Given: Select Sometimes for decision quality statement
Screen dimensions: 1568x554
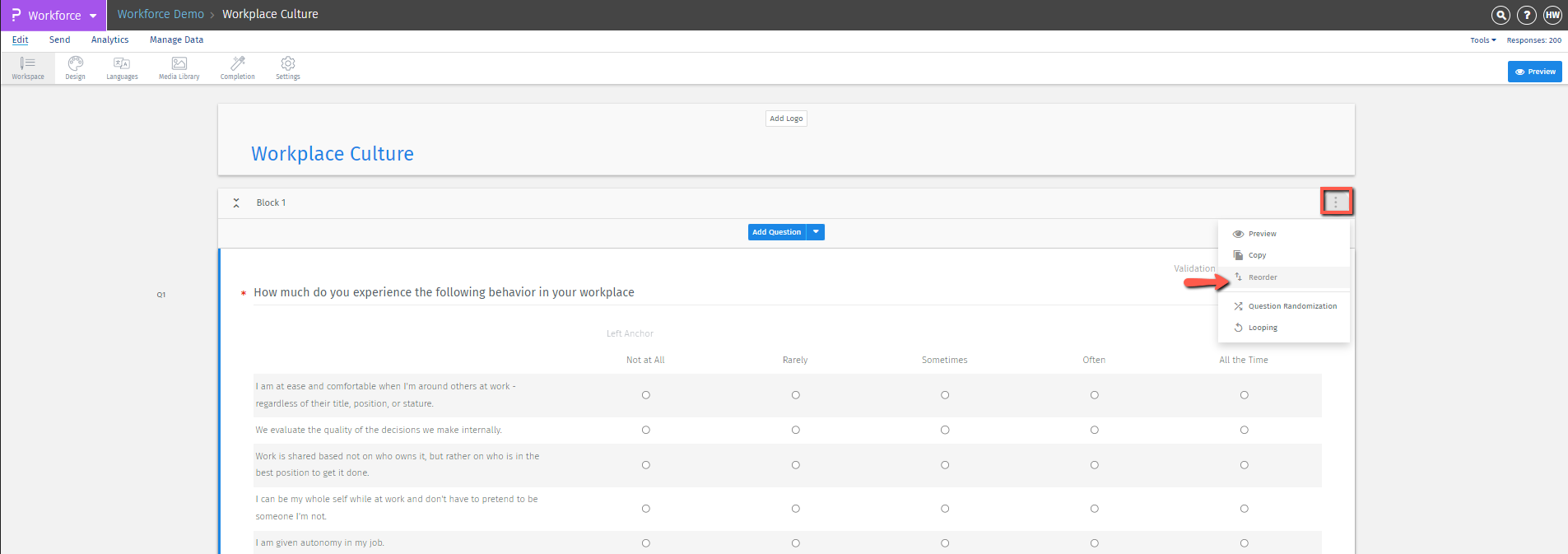Looking at the screenshot, I should coord(945,430).
